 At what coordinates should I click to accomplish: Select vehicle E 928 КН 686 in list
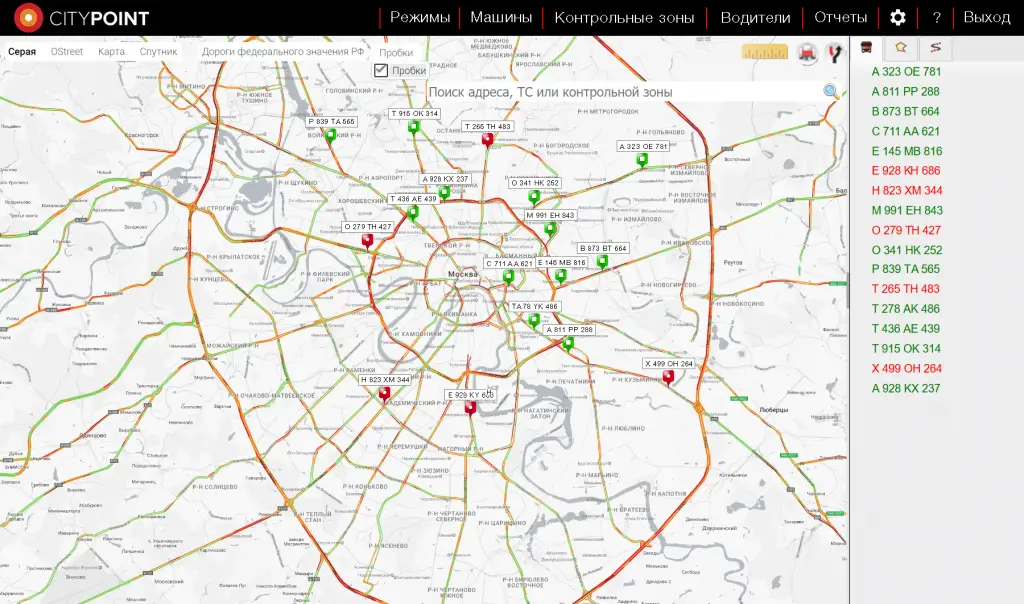coord(906,171)
